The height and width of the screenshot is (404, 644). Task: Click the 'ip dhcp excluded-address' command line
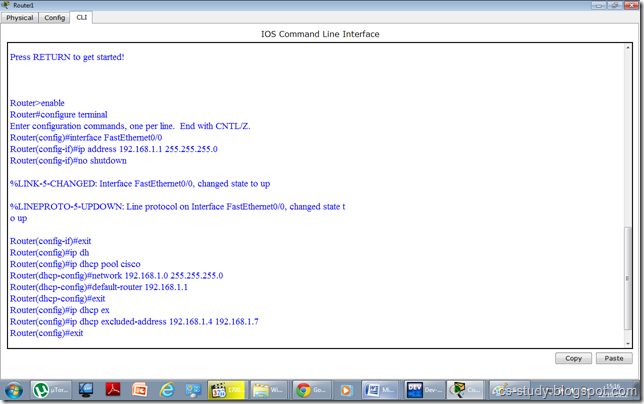[134, 321]
